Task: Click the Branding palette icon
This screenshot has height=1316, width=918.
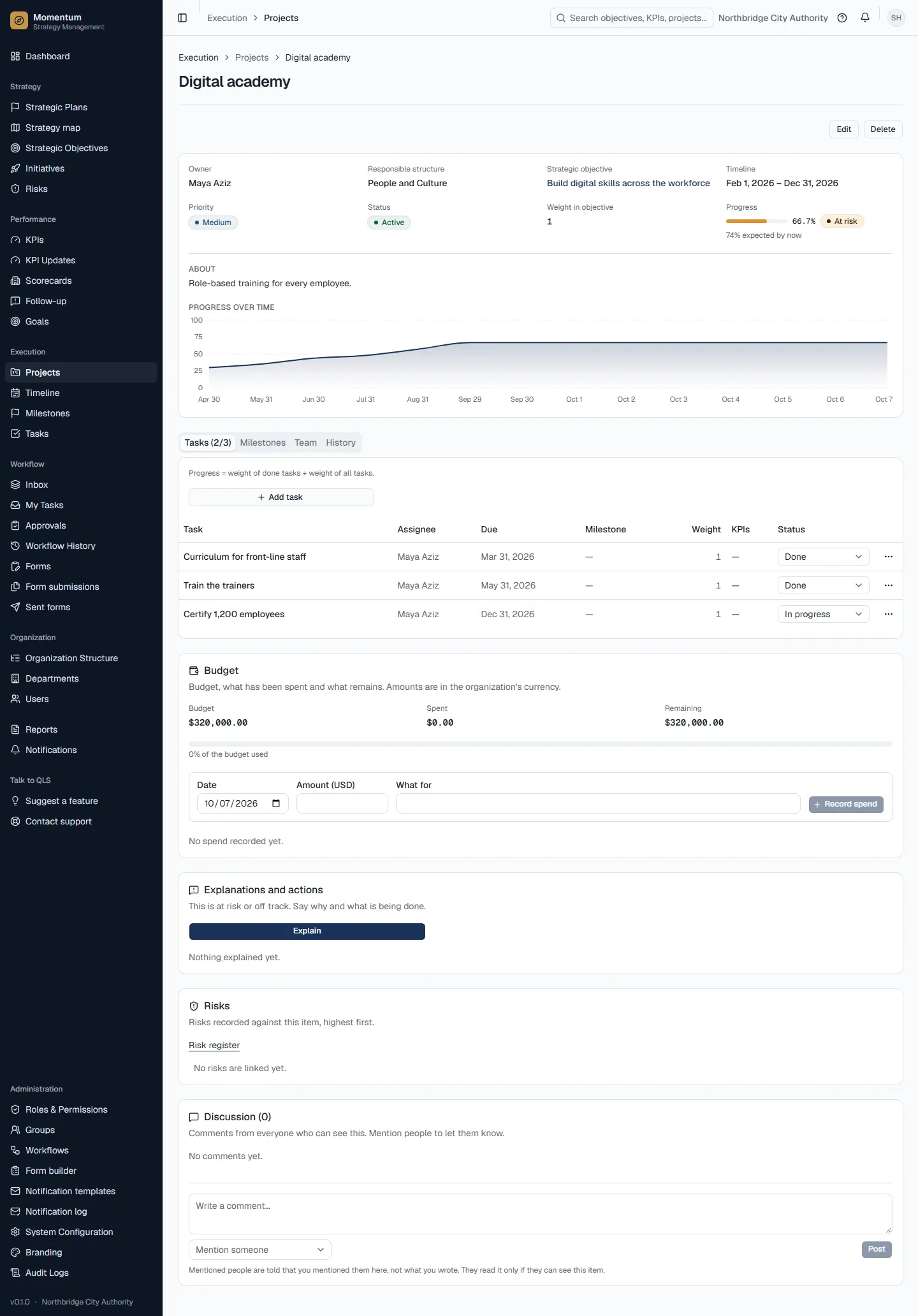Action: pos(15,1252)
